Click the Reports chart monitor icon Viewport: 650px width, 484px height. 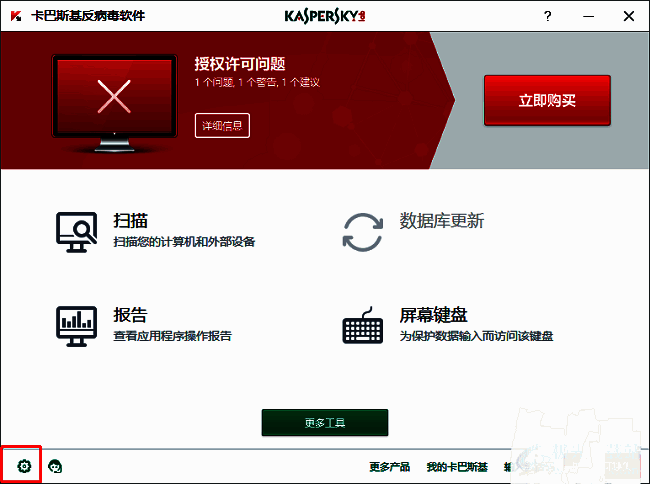(77, 326)
